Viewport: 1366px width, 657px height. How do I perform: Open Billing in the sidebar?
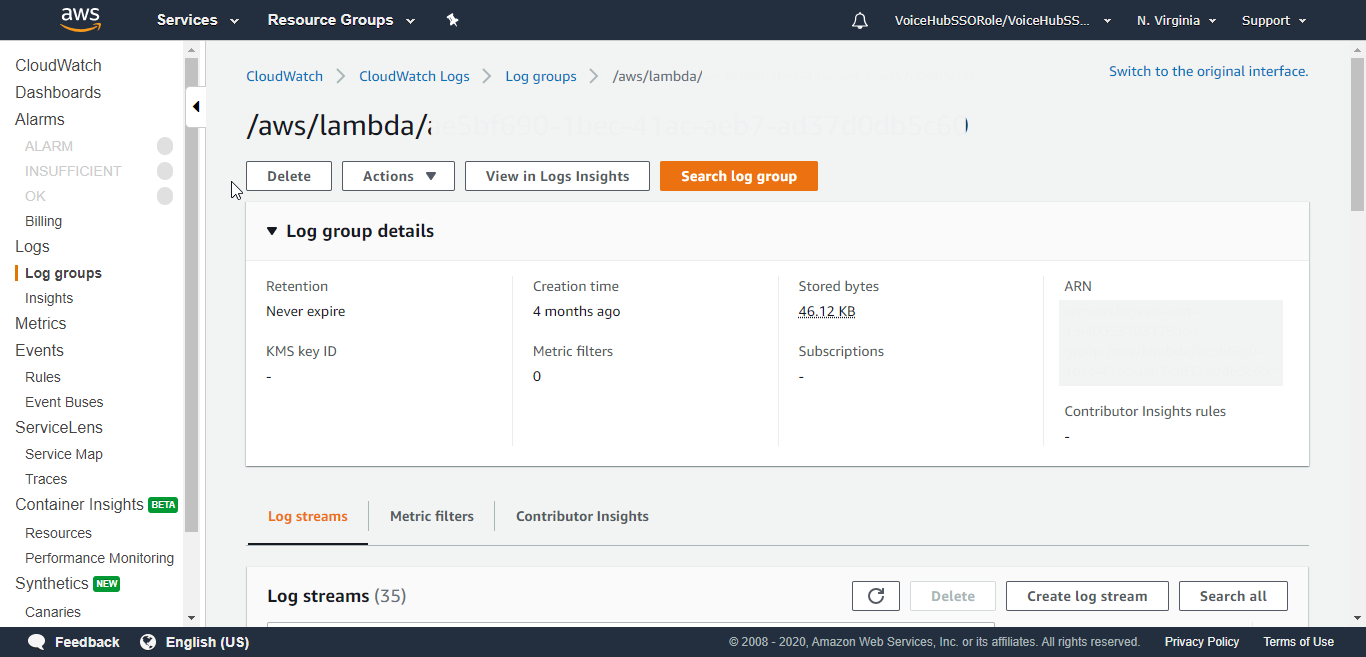[x=43, y=221]
